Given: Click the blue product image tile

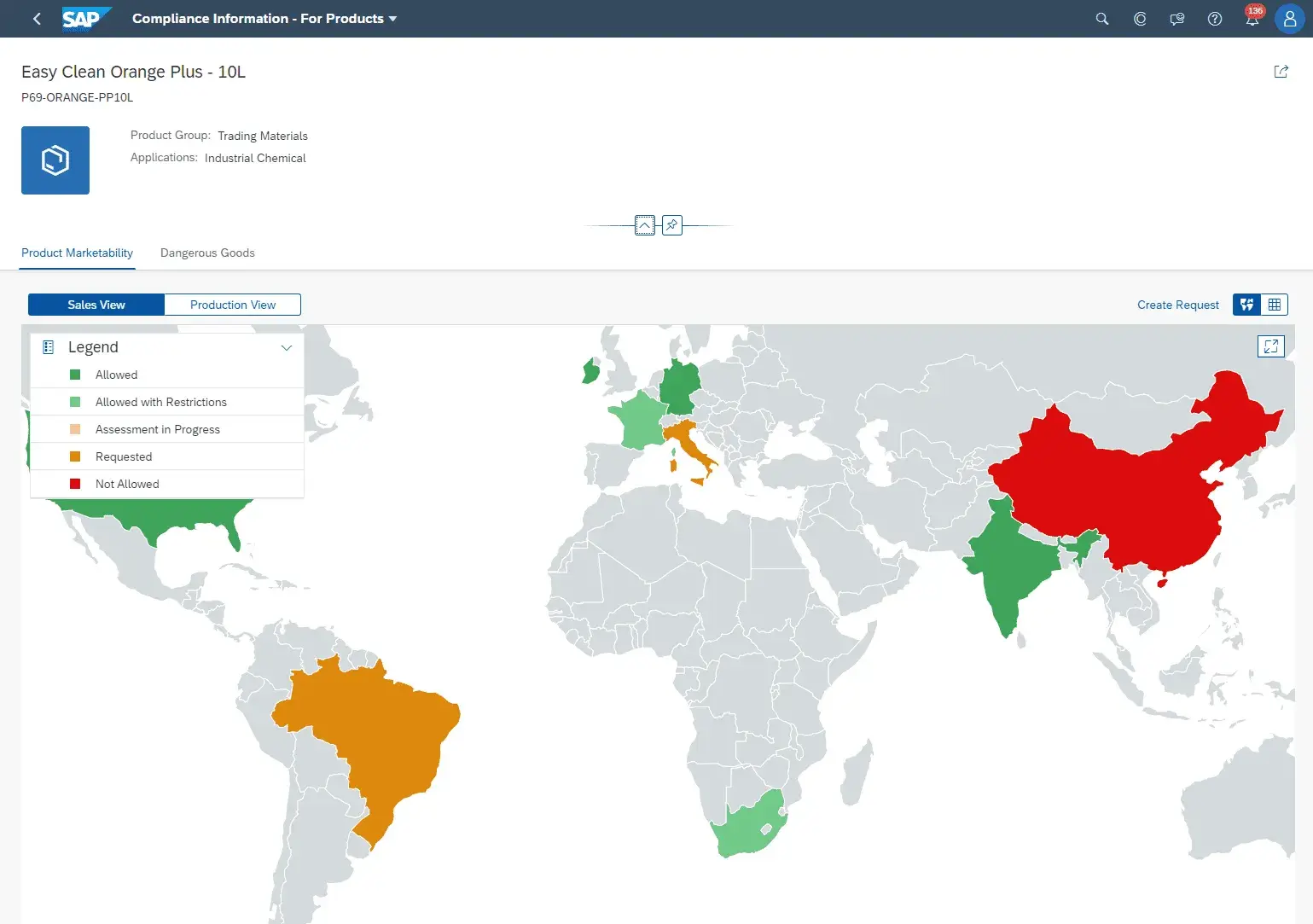Looking at the screenshot, I should click(55, 160).
